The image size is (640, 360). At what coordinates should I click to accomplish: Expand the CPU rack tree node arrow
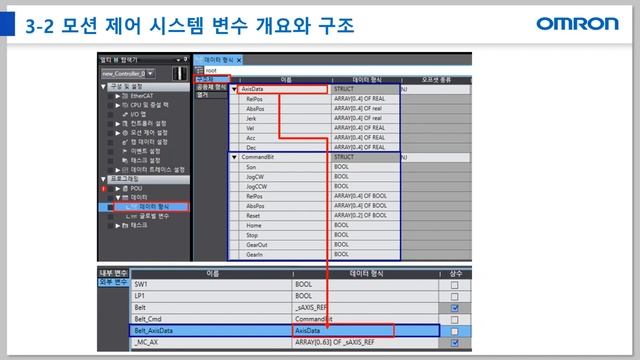tap(118, 105)
